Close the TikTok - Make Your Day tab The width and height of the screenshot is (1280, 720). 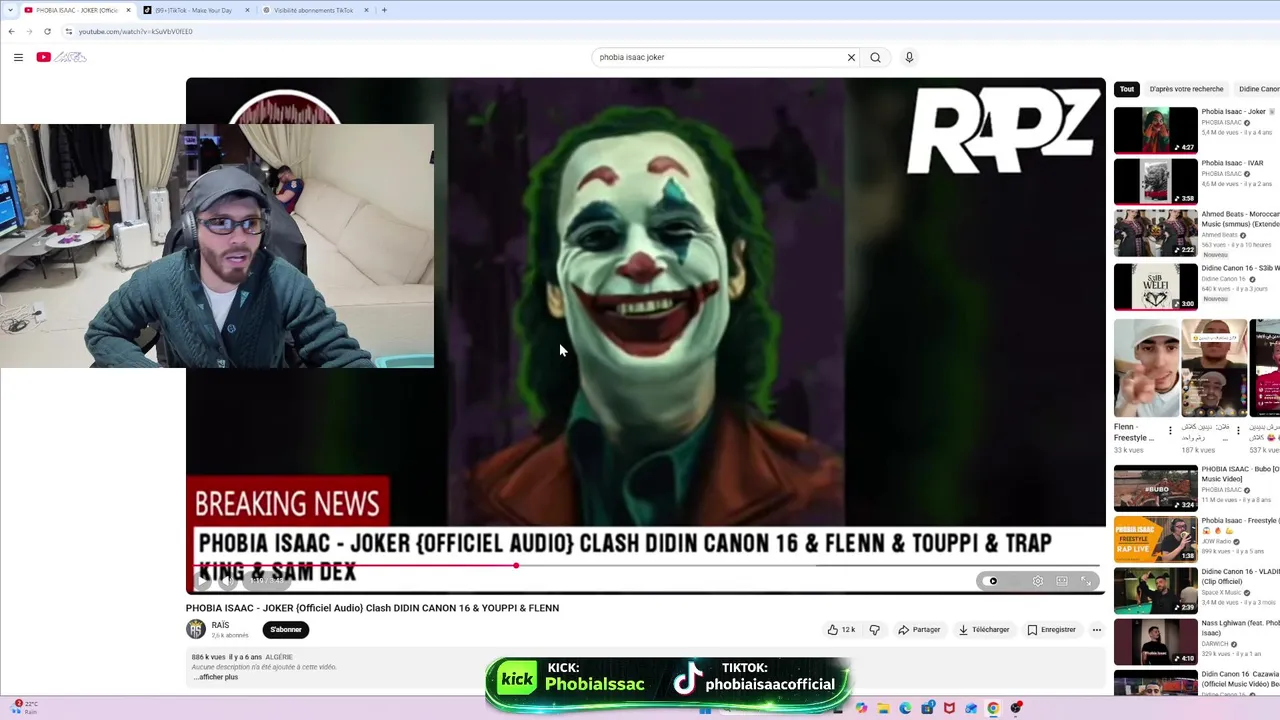pyautogui.click(x=247, y=10)
